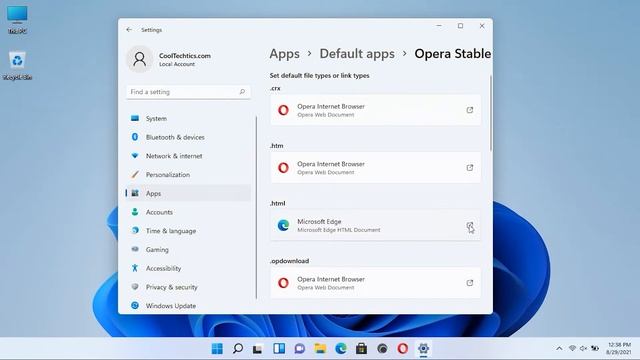
Task: Click the search magnifier in Find a setting
Action: 242,92
